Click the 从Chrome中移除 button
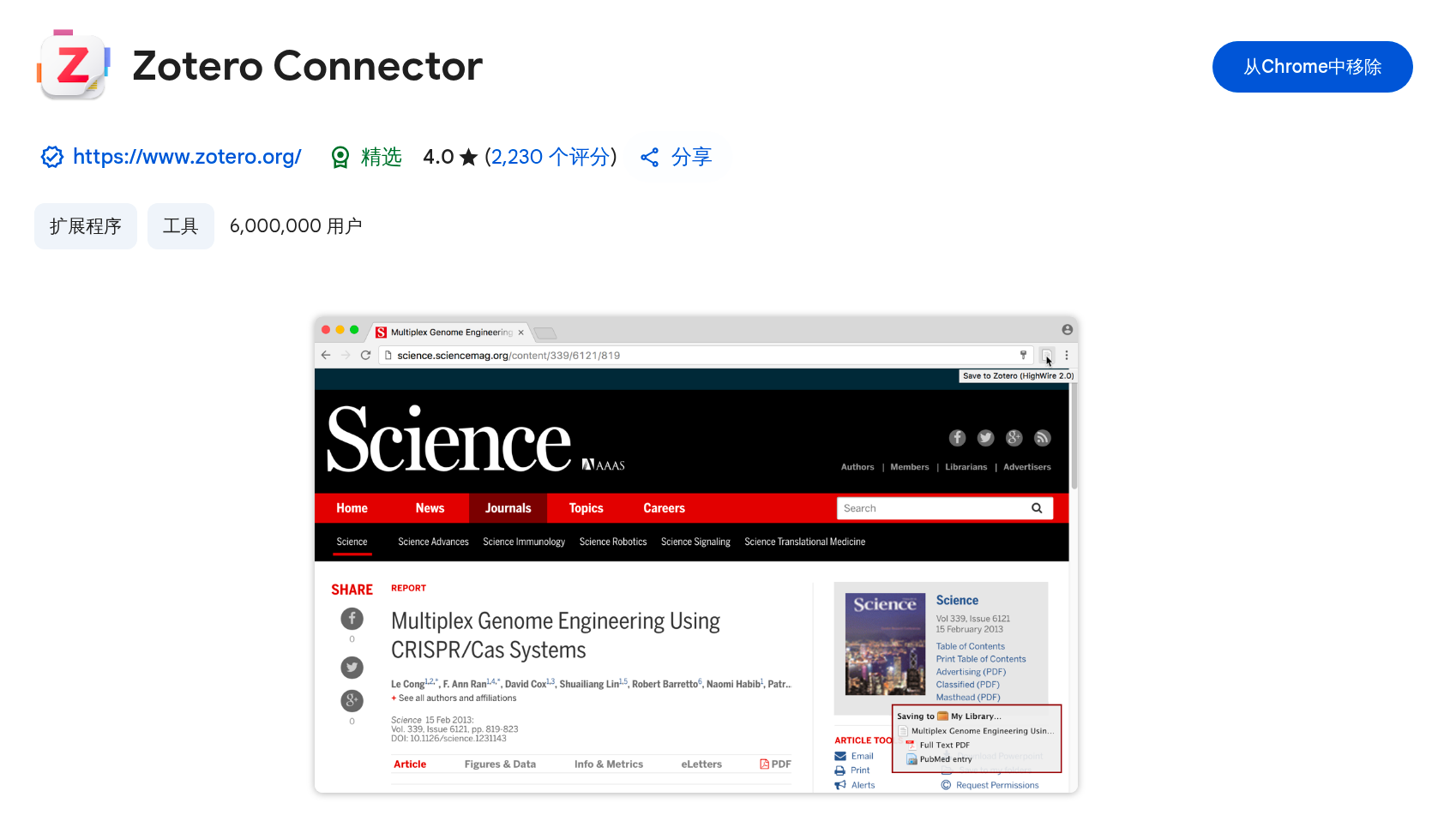The width and height of the screenshot is (1456, 833). (1312, 67)
